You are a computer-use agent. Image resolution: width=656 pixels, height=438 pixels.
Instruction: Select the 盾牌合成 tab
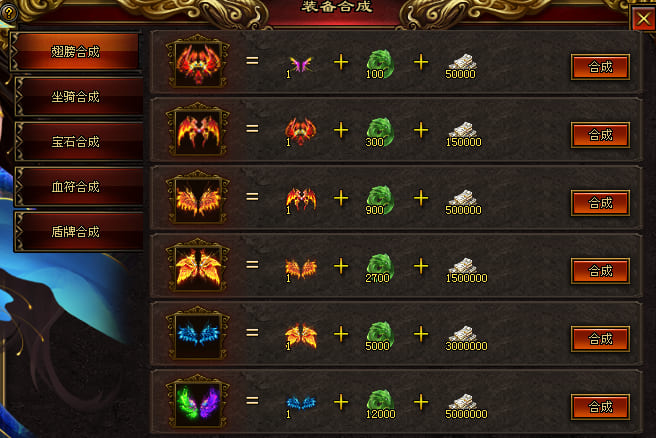(78, 231)
